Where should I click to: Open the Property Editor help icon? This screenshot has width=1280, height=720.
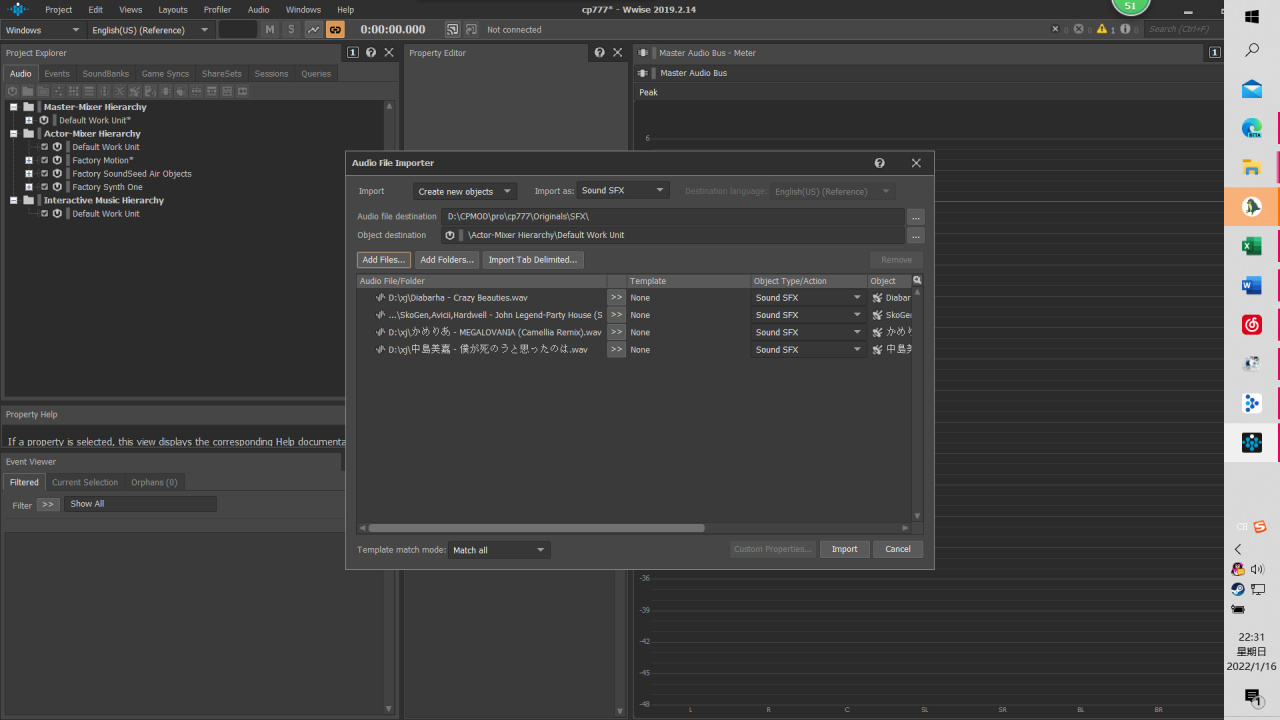click(599, 52)
